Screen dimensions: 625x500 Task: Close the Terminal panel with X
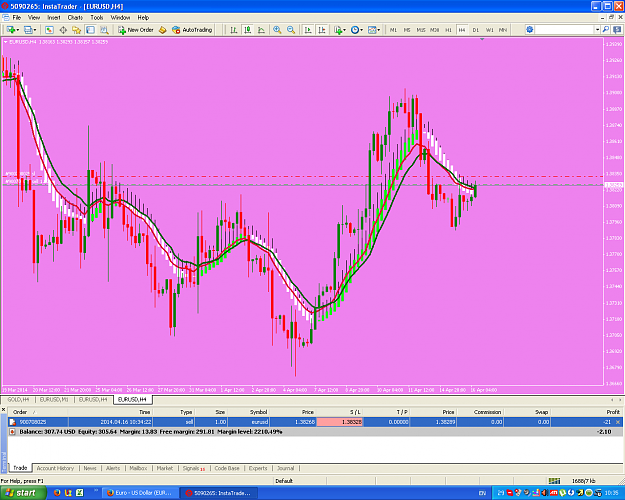pyautogui.click(x=3, y=410)
